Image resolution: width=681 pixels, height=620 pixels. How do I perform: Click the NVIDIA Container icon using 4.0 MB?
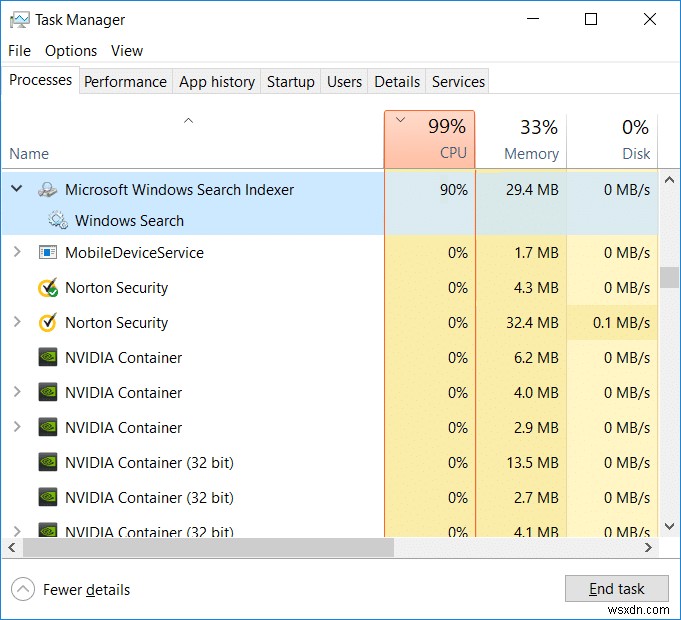(x=48, y=392)
